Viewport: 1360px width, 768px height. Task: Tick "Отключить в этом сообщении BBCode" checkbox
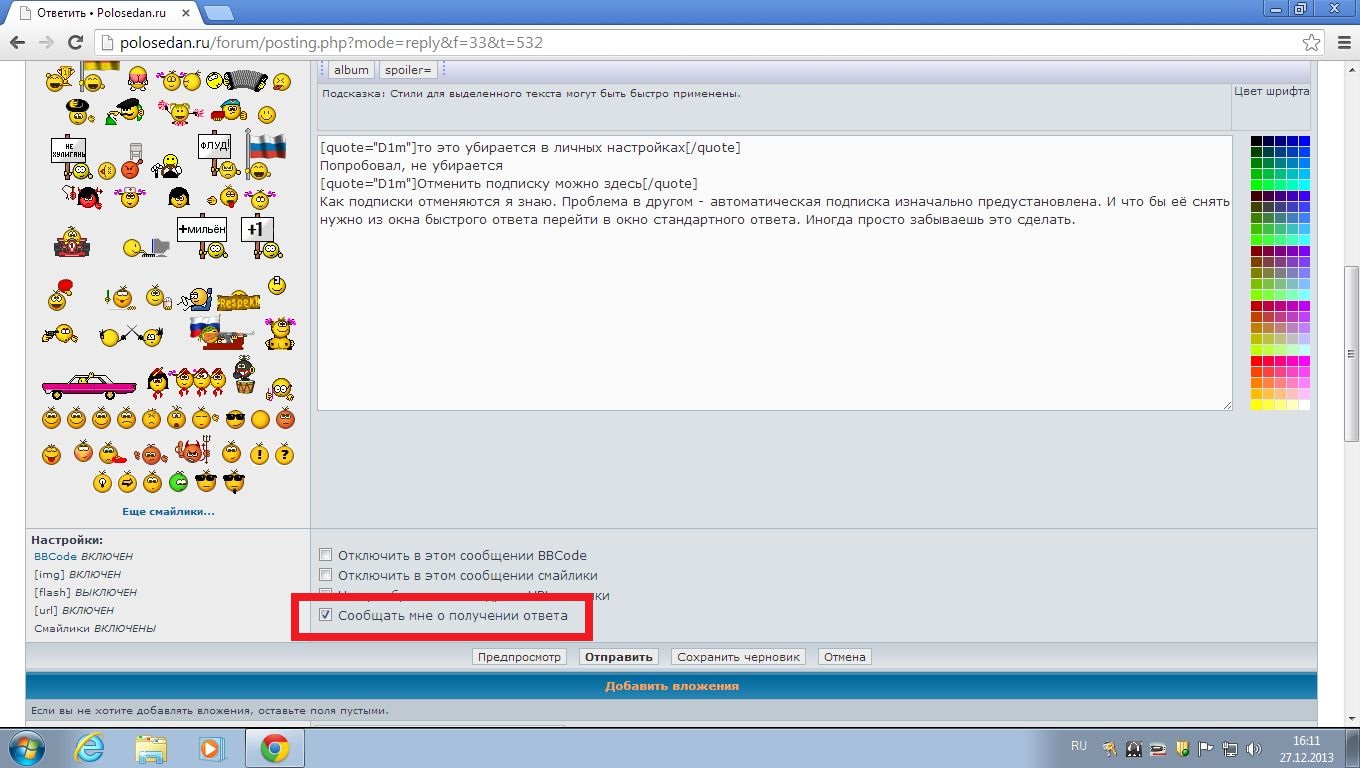[325, 555]
